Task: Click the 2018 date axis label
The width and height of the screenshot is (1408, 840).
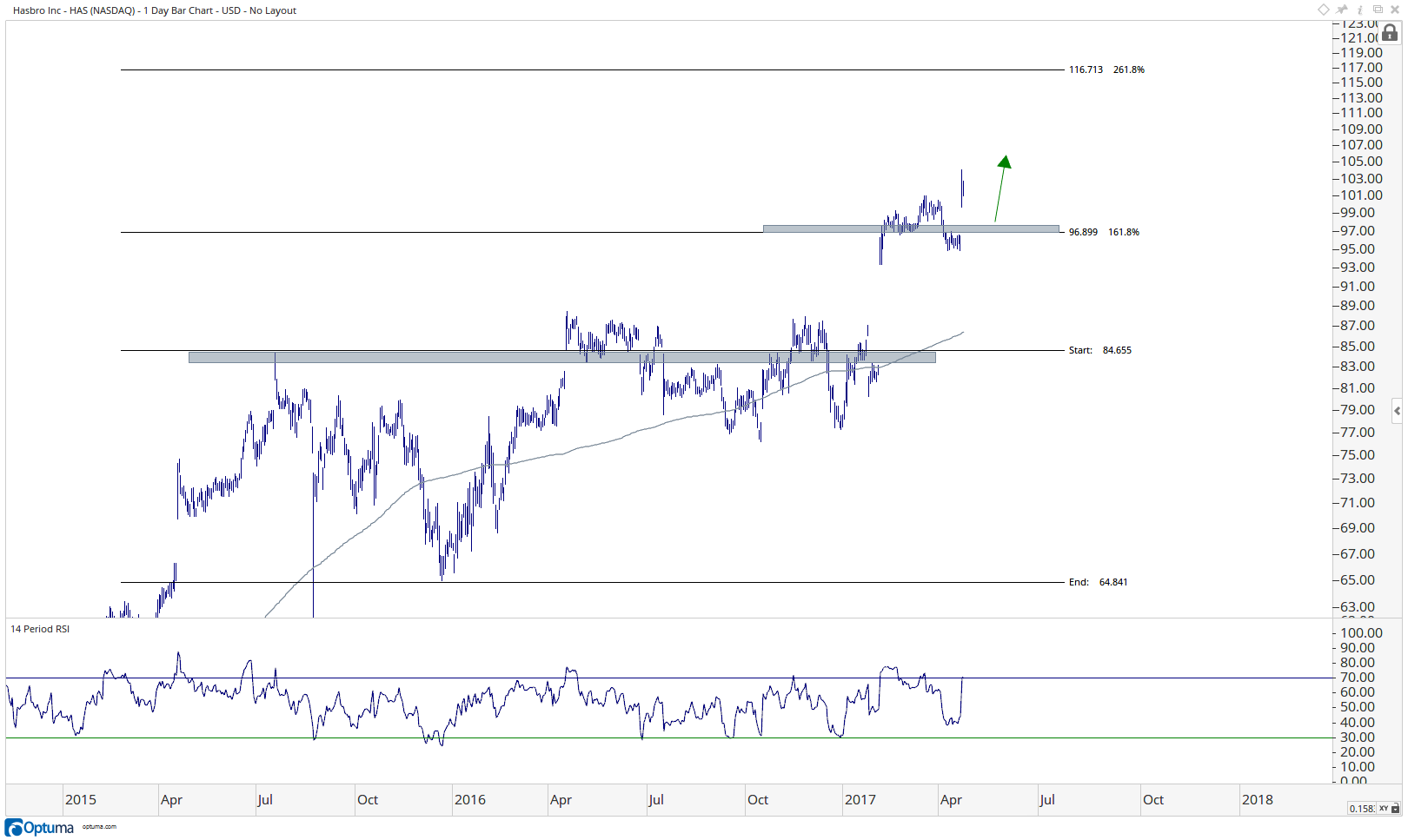Action: click(1257, 800)
